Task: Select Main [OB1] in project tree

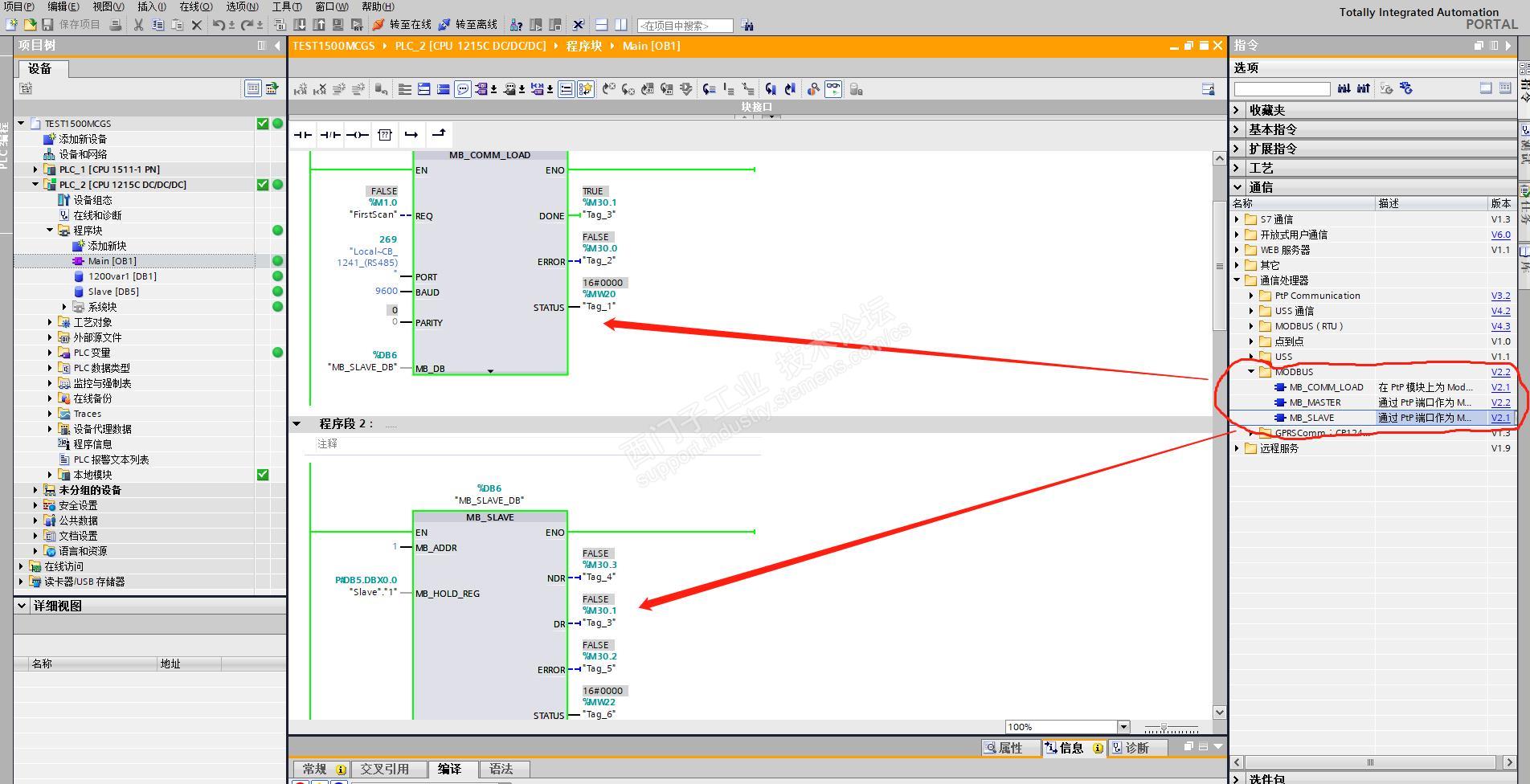Action: pos(112,261)
